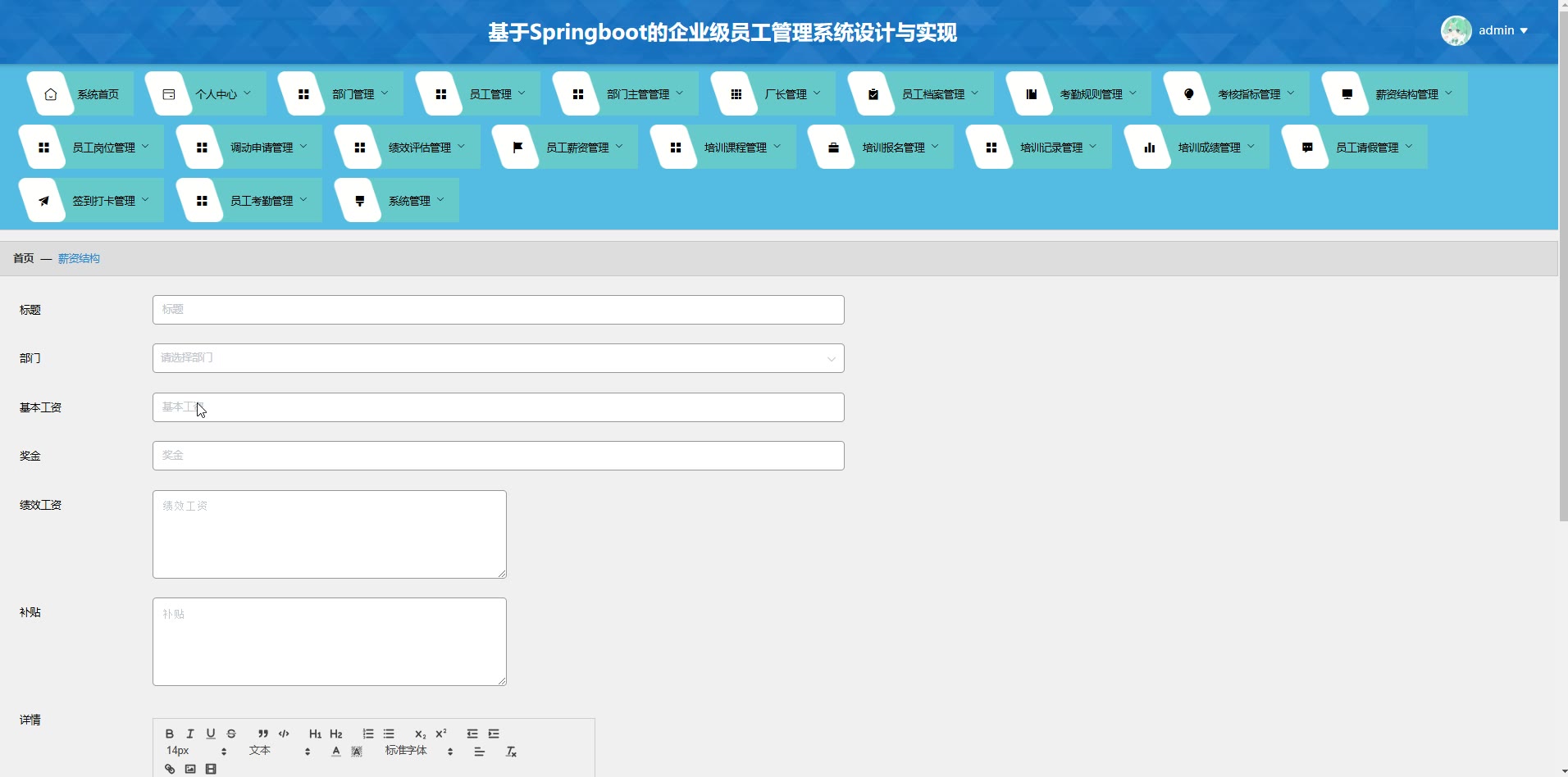This screenshot has height=777, width=1568.
Task: Open the 调动申请管理 menu
Action: click(x=248, y=148)
